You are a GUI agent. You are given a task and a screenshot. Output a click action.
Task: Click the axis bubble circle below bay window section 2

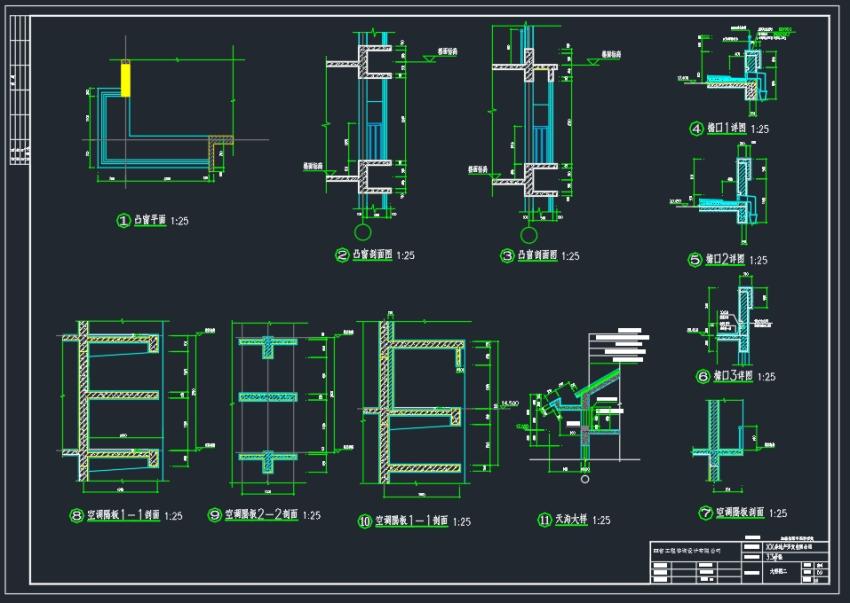pyautogui.click(x=362, y=232)
